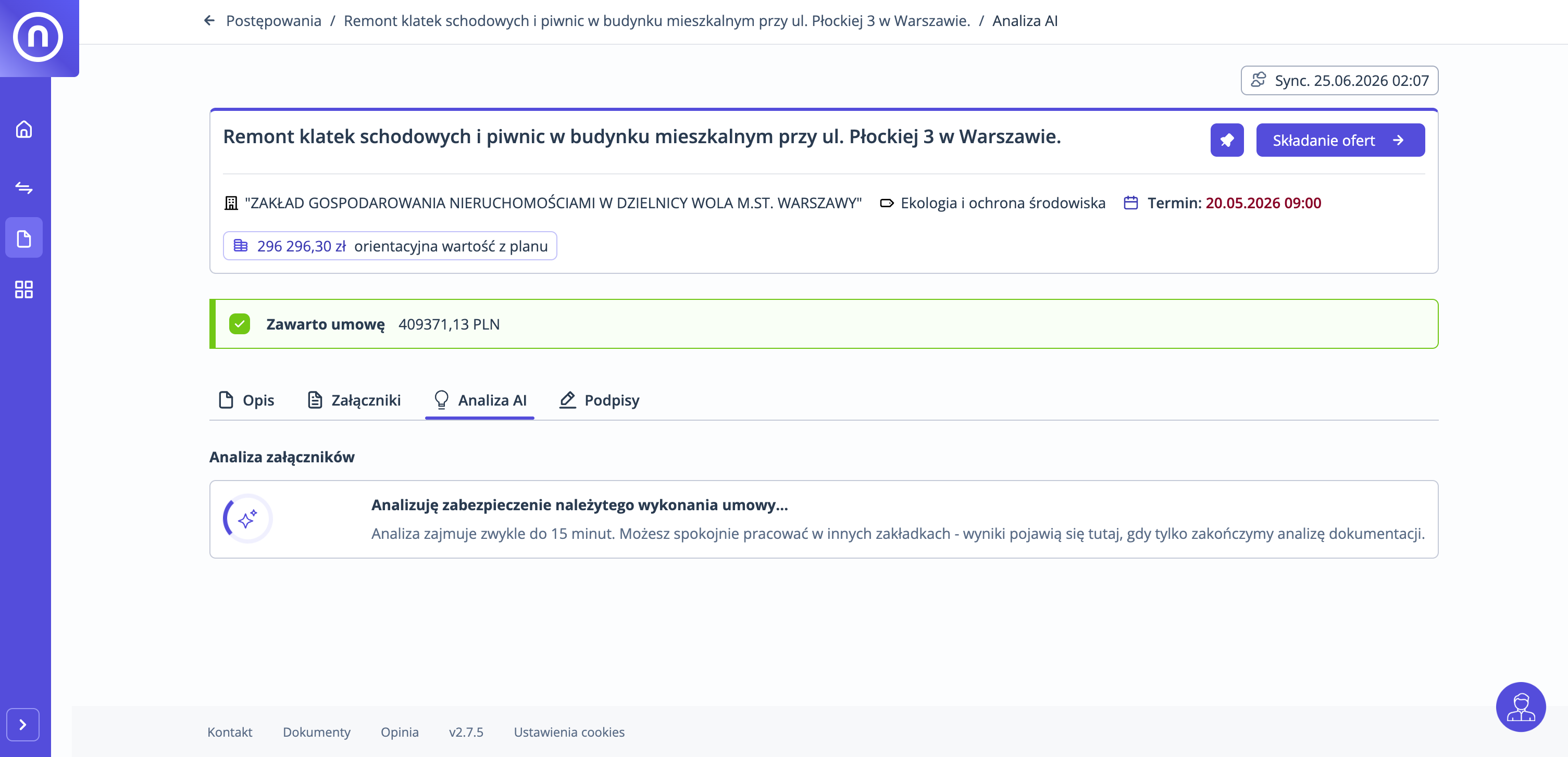Open the transfer arrows icon in sidebar
1568x757 pixels.
24,187
